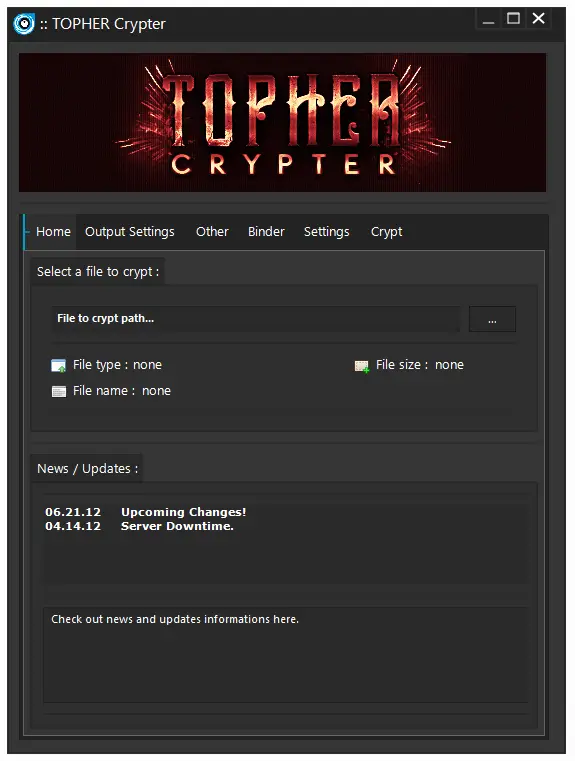Click the 'File name : none' label

122,391
